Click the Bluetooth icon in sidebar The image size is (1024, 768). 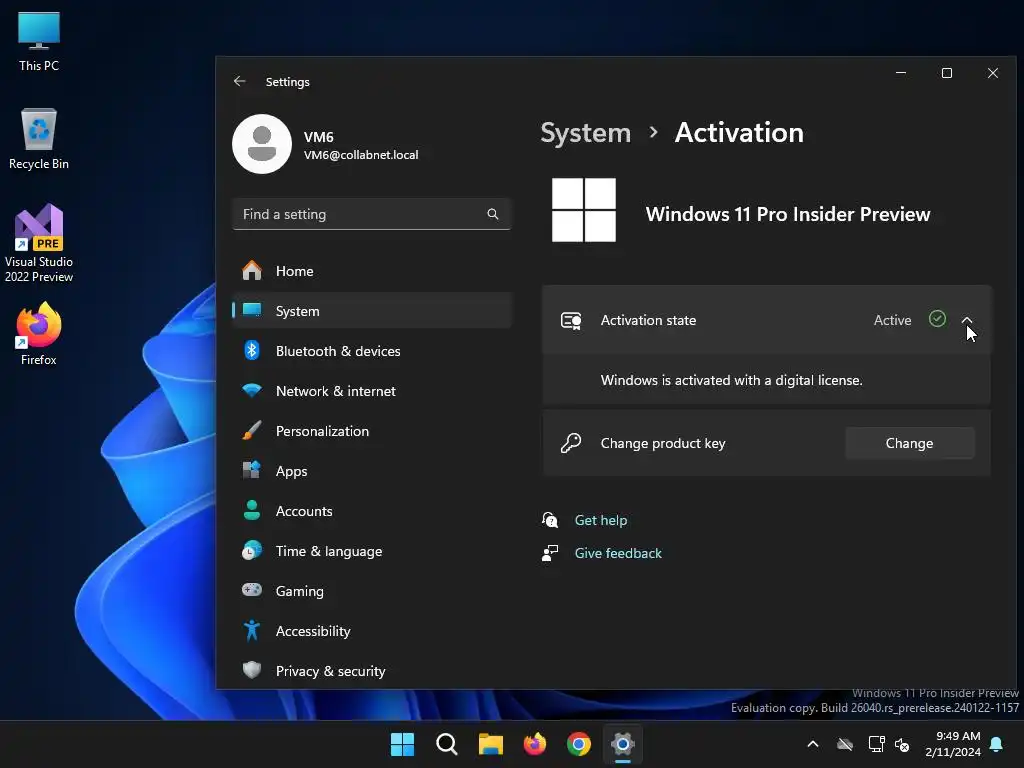(x=252, y=351)
